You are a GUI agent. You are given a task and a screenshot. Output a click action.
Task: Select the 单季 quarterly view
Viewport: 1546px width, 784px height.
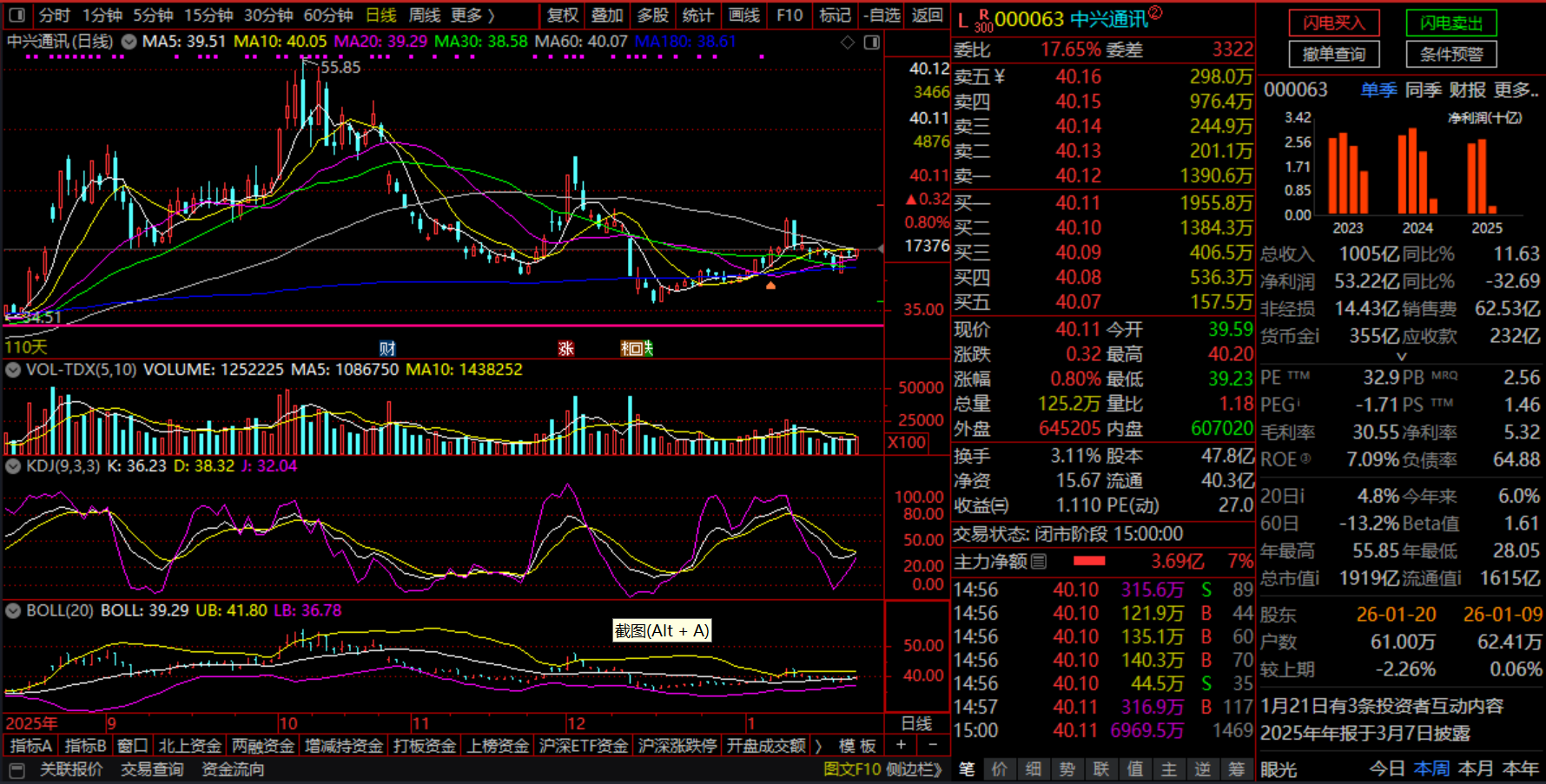click(1378, 90)
